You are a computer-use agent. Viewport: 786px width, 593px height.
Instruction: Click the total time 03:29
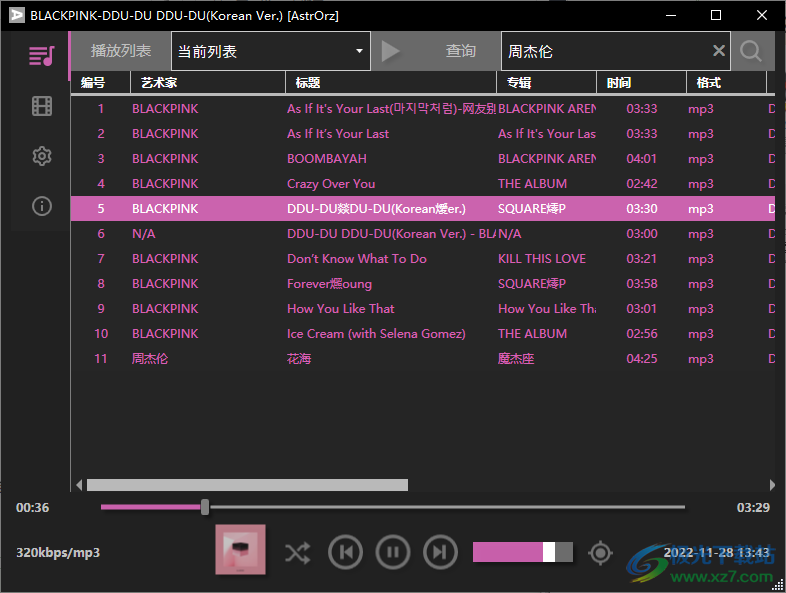coord(753,507)
